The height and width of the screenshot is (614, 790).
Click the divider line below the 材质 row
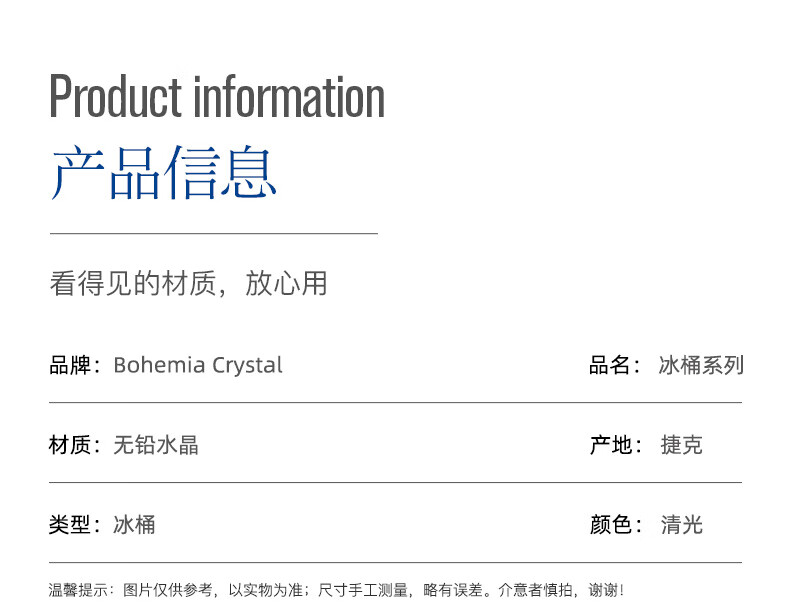click(x=395, y=482)
